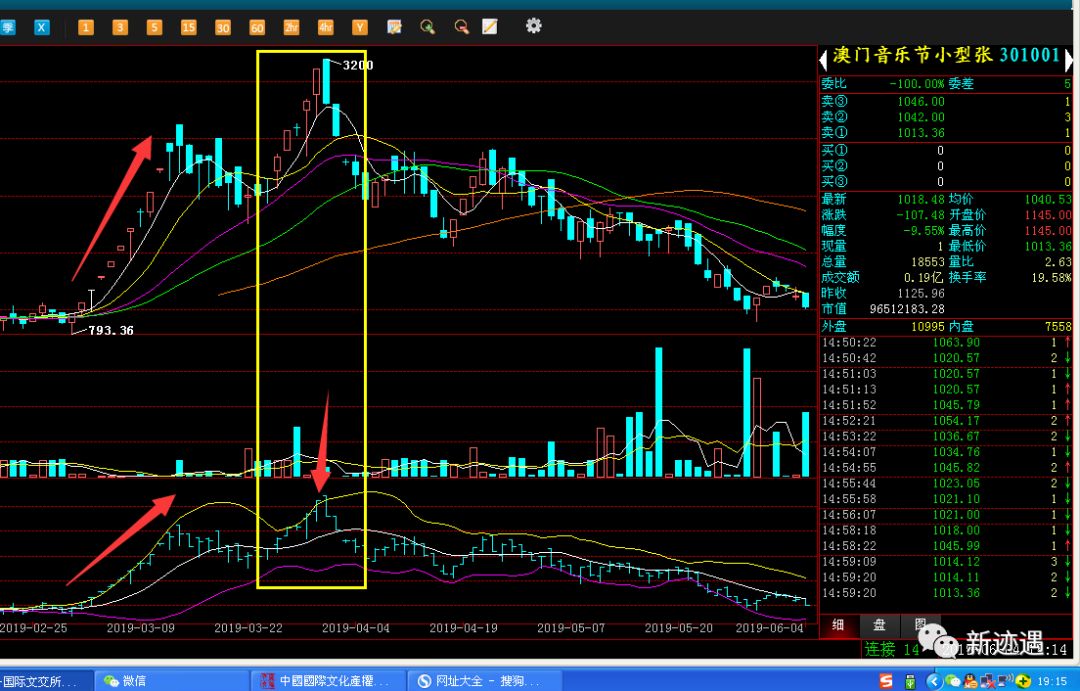Click the disconnected network tray icon
This screenshot has height=691, width=1080.
(988, 681)
